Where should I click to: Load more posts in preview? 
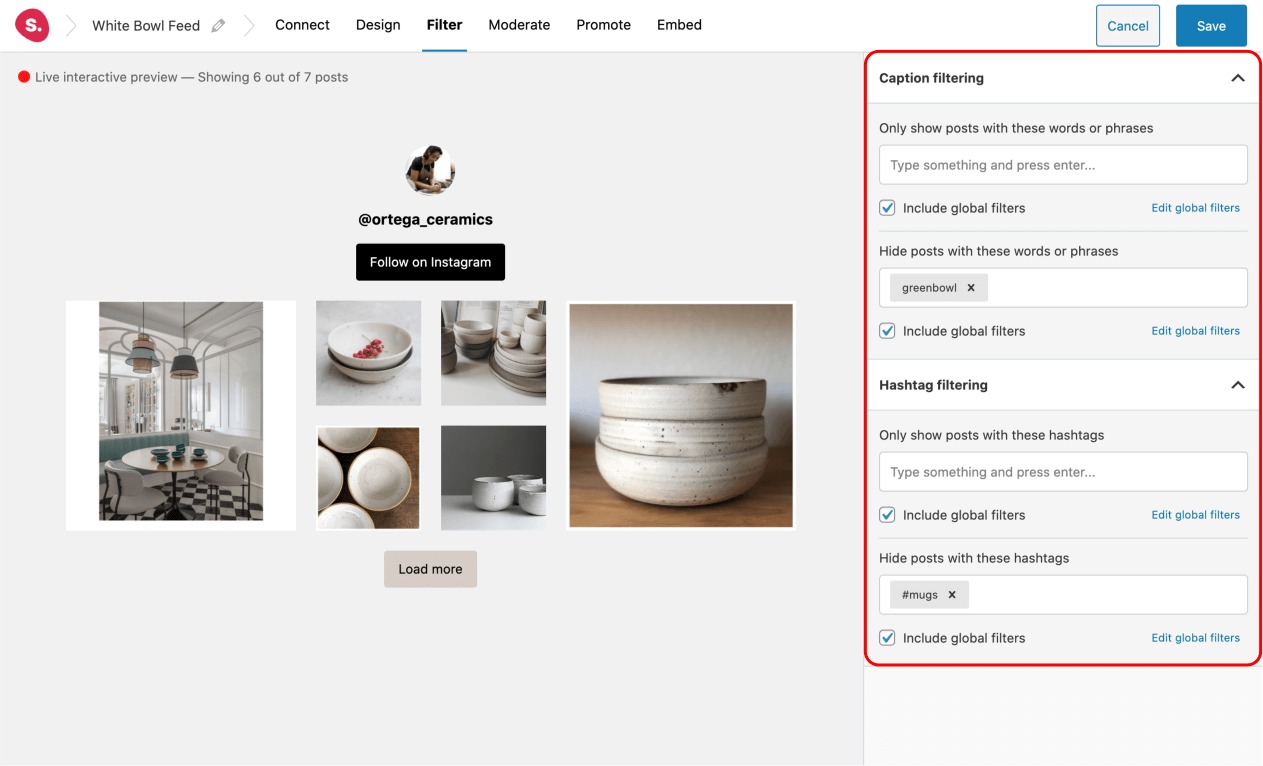(x=430, y=569)
